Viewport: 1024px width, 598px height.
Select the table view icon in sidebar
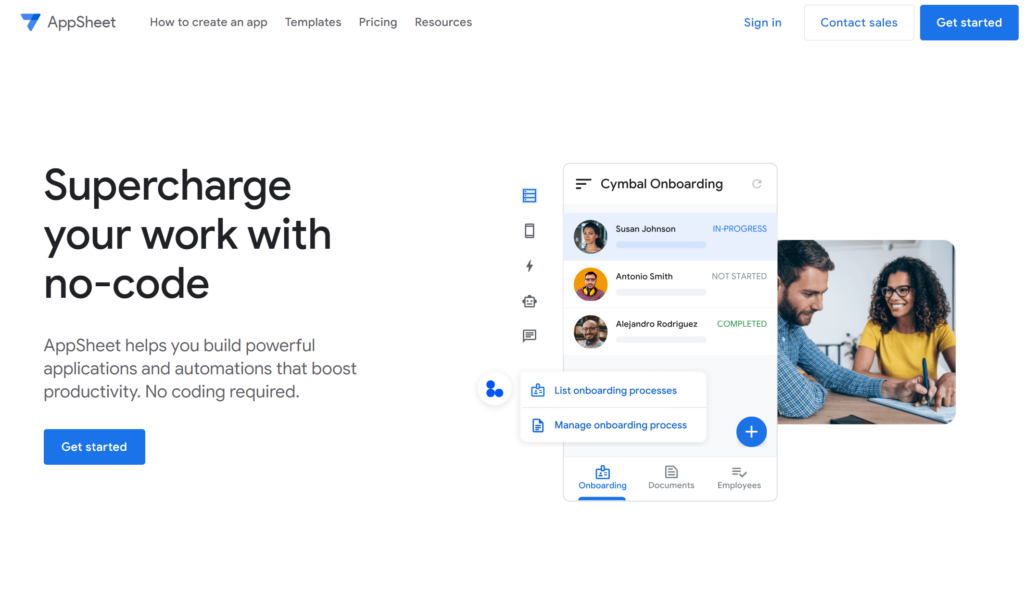tap(529, 196)
